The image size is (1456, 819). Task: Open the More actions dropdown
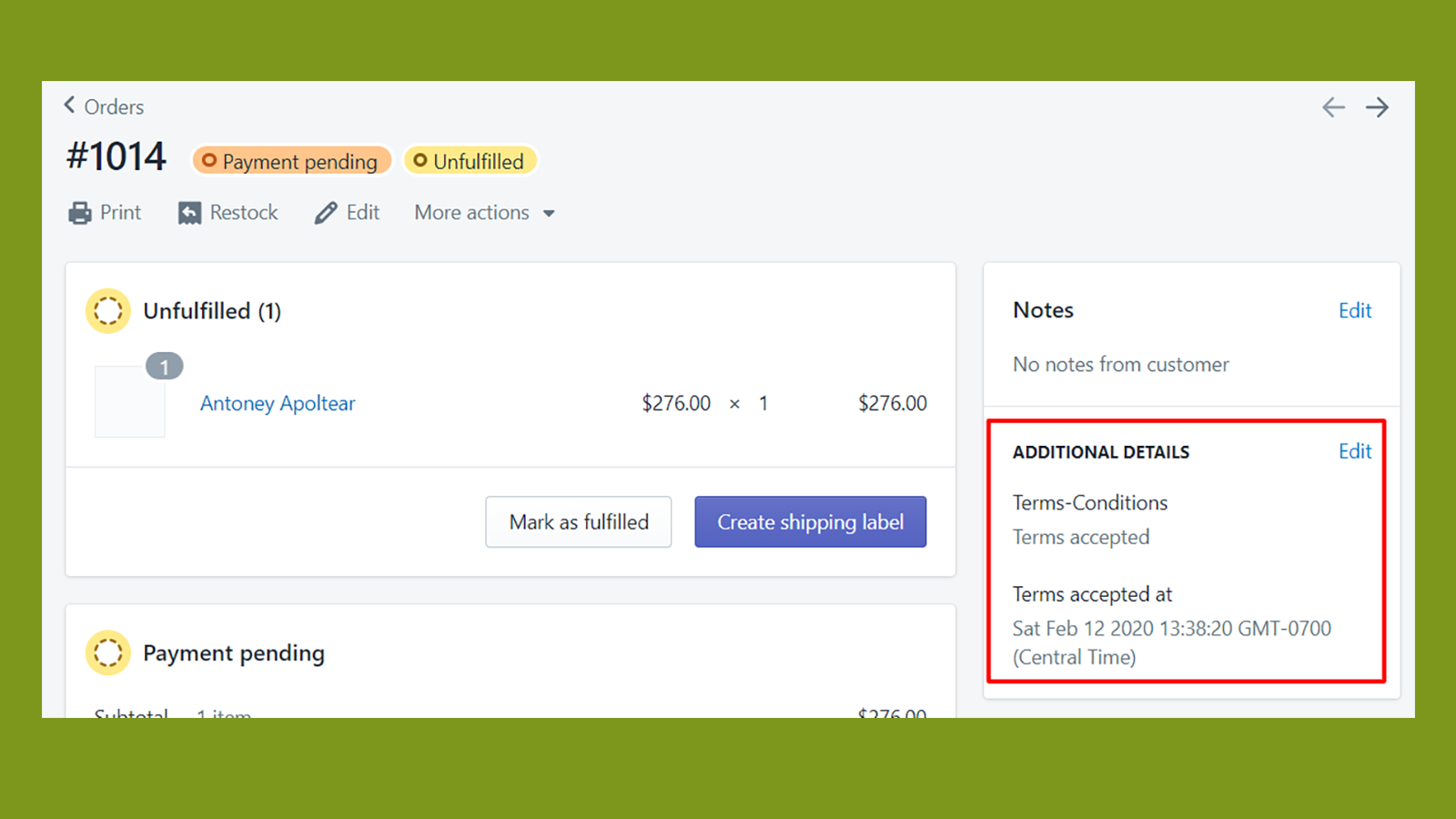485,213
